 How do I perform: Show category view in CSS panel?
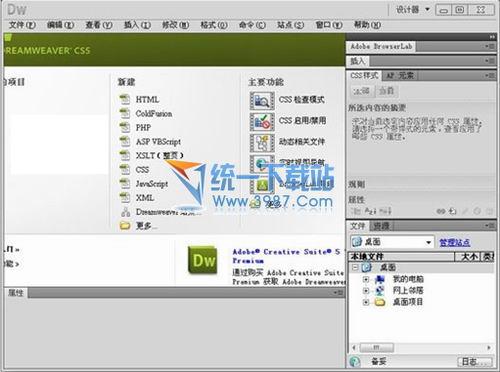coord(356,211)
